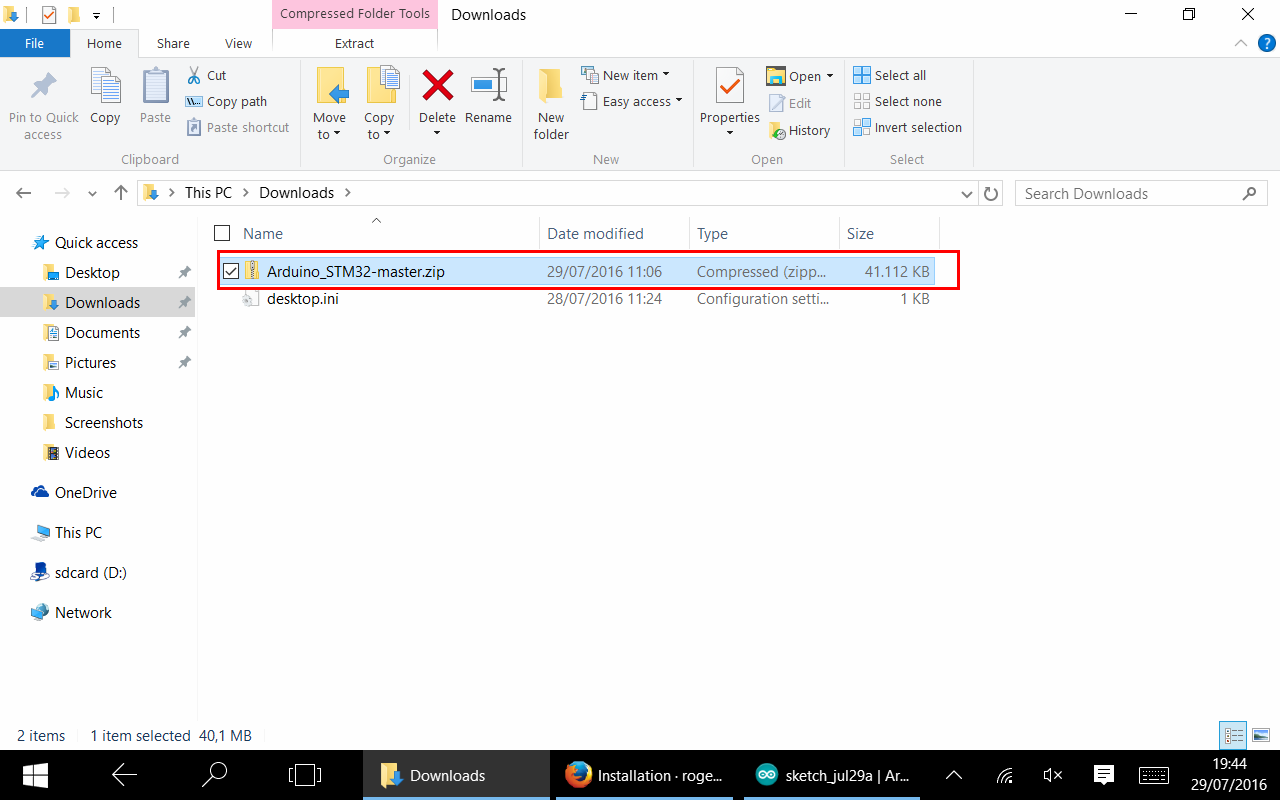
Task: Sort files by the Date modified column
Action: tap(613, 233)
